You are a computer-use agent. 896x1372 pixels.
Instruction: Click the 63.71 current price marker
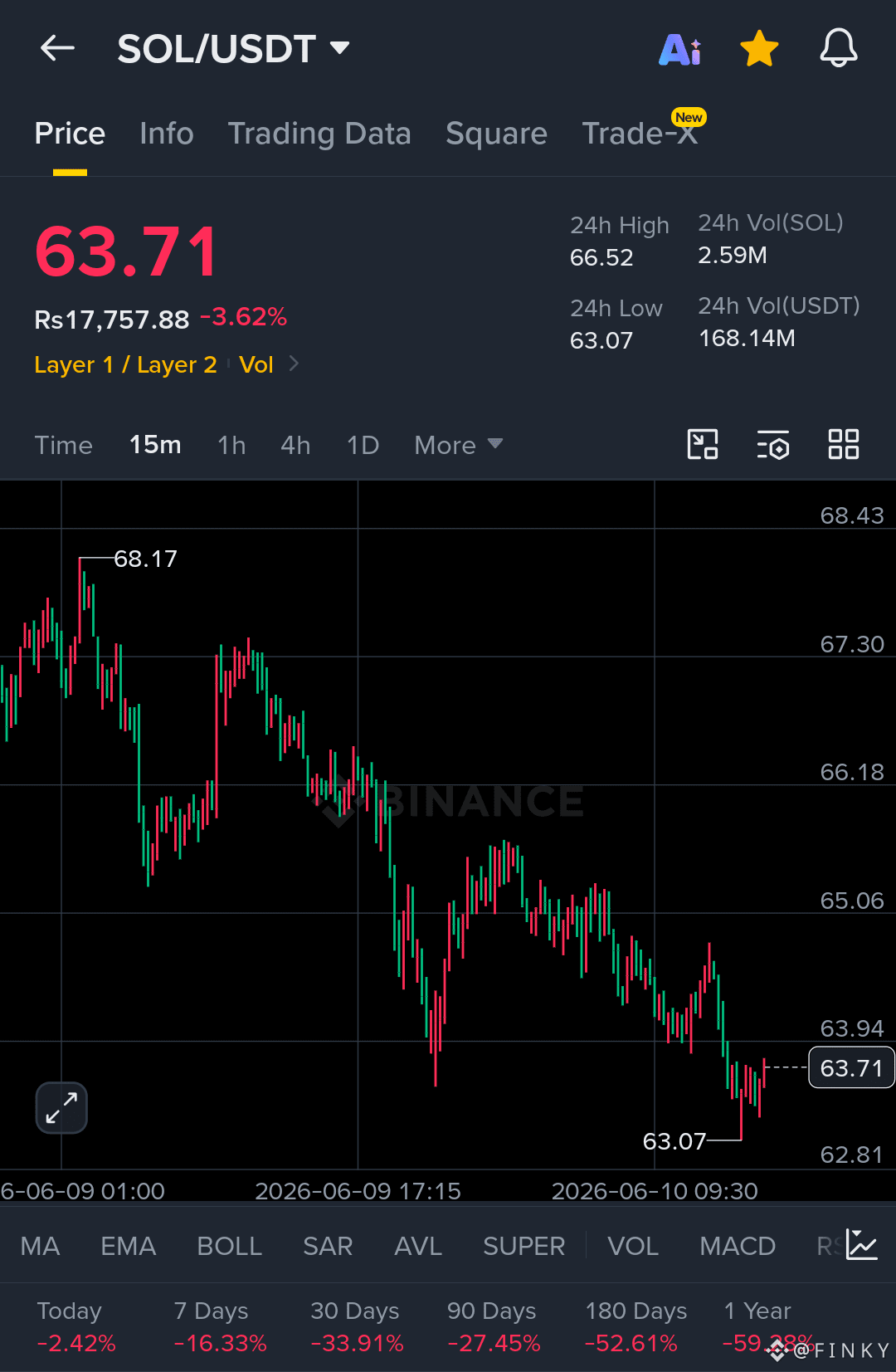coord(851,1068)
